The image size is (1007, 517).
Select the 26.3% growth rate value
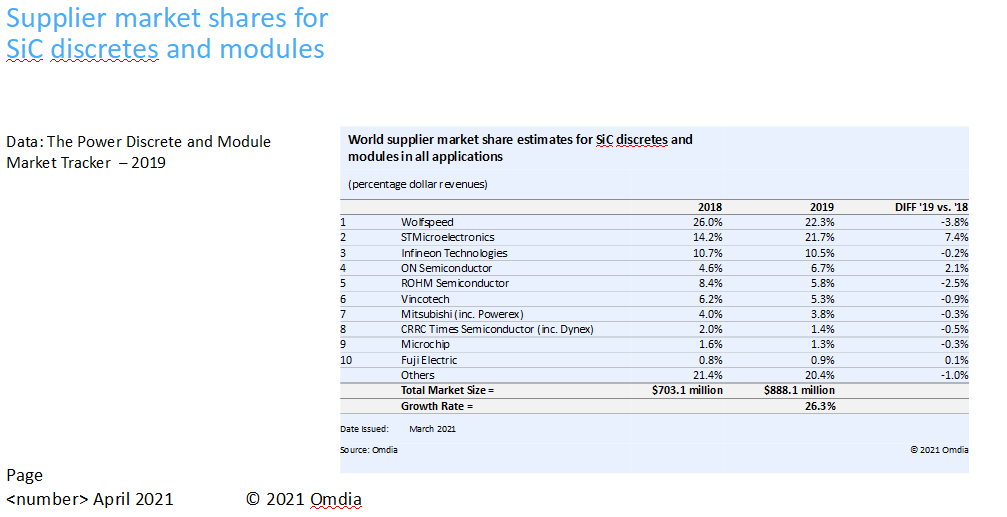tap(820, 406)
